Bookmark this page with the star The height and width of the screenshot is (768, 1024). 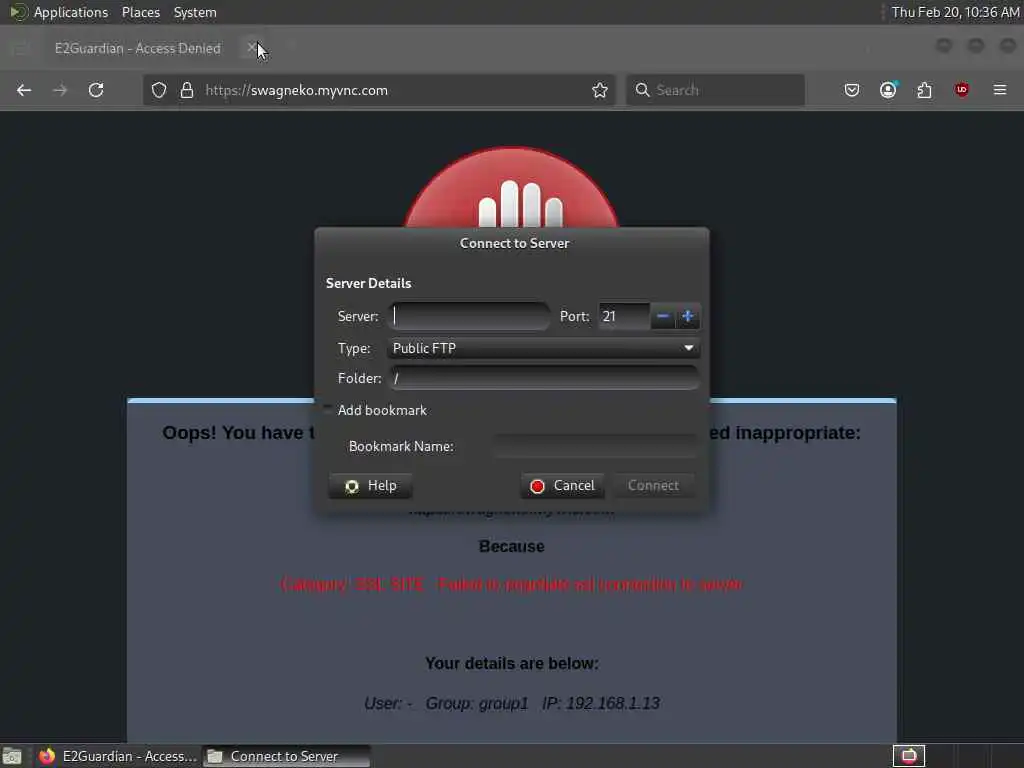coord(600,90)
